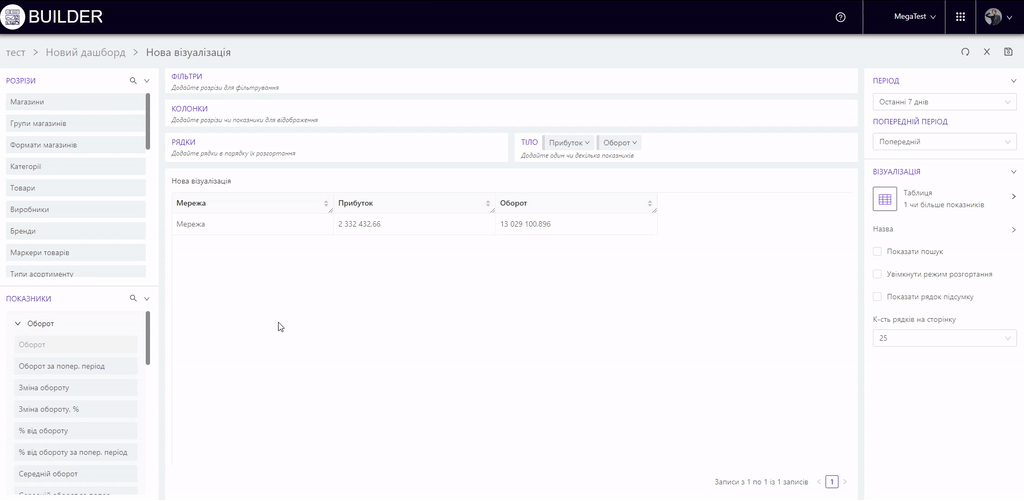The height and width of the screenshot is (501, 1024).
Task: Open the Попередній period dropdown
Action: (x=944, y=142)
